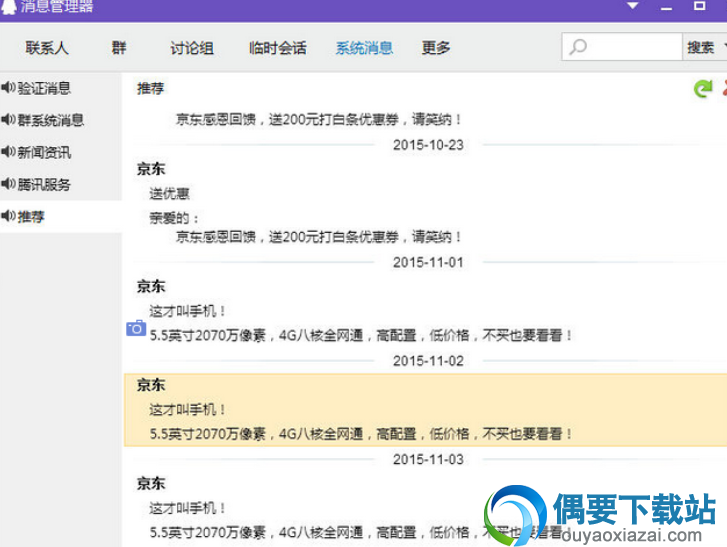Click the speaker icon beside 验证消息
The height and width of the screenshot is (547, 727).
(x=8, y=87)
